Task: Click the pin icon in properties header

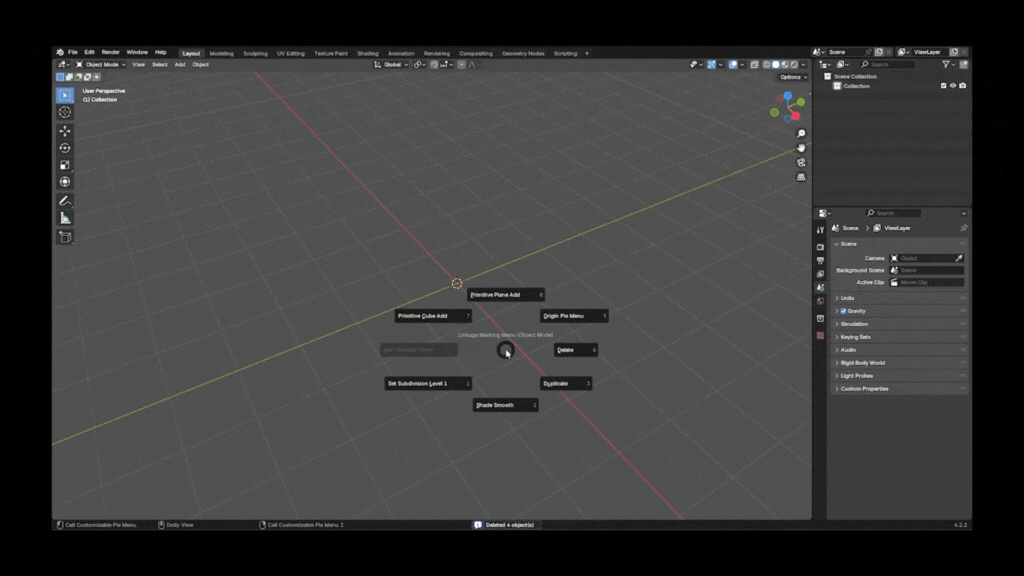Action: [x=963, y=228]
